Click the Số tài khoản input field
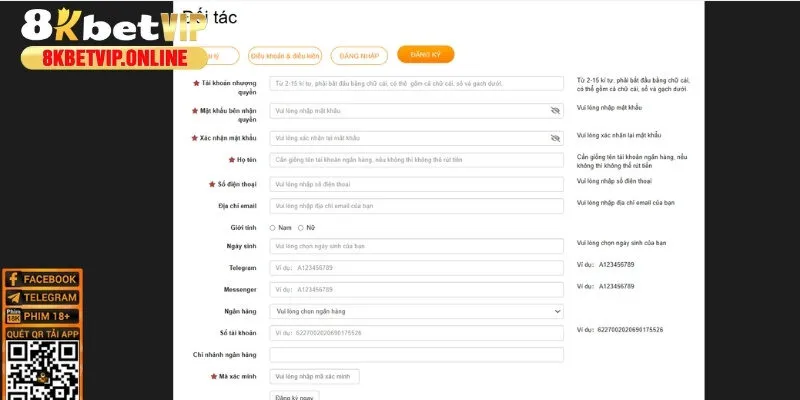This screenshot has width=800, height=400. tap(416, 332)
